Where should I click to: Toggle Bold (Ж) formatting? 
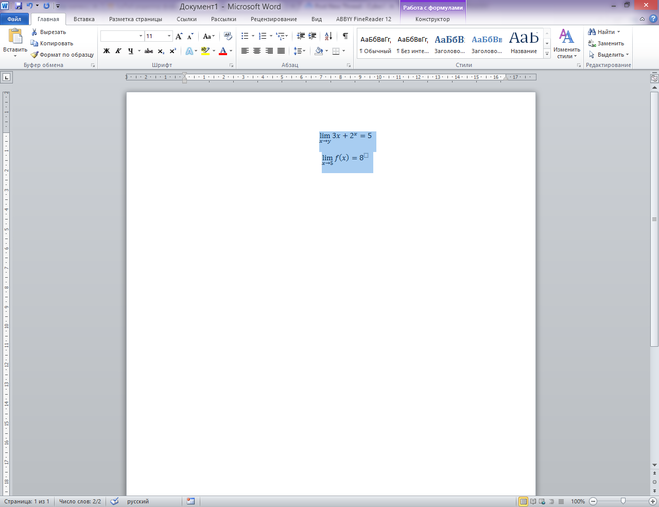pos(107,51)
